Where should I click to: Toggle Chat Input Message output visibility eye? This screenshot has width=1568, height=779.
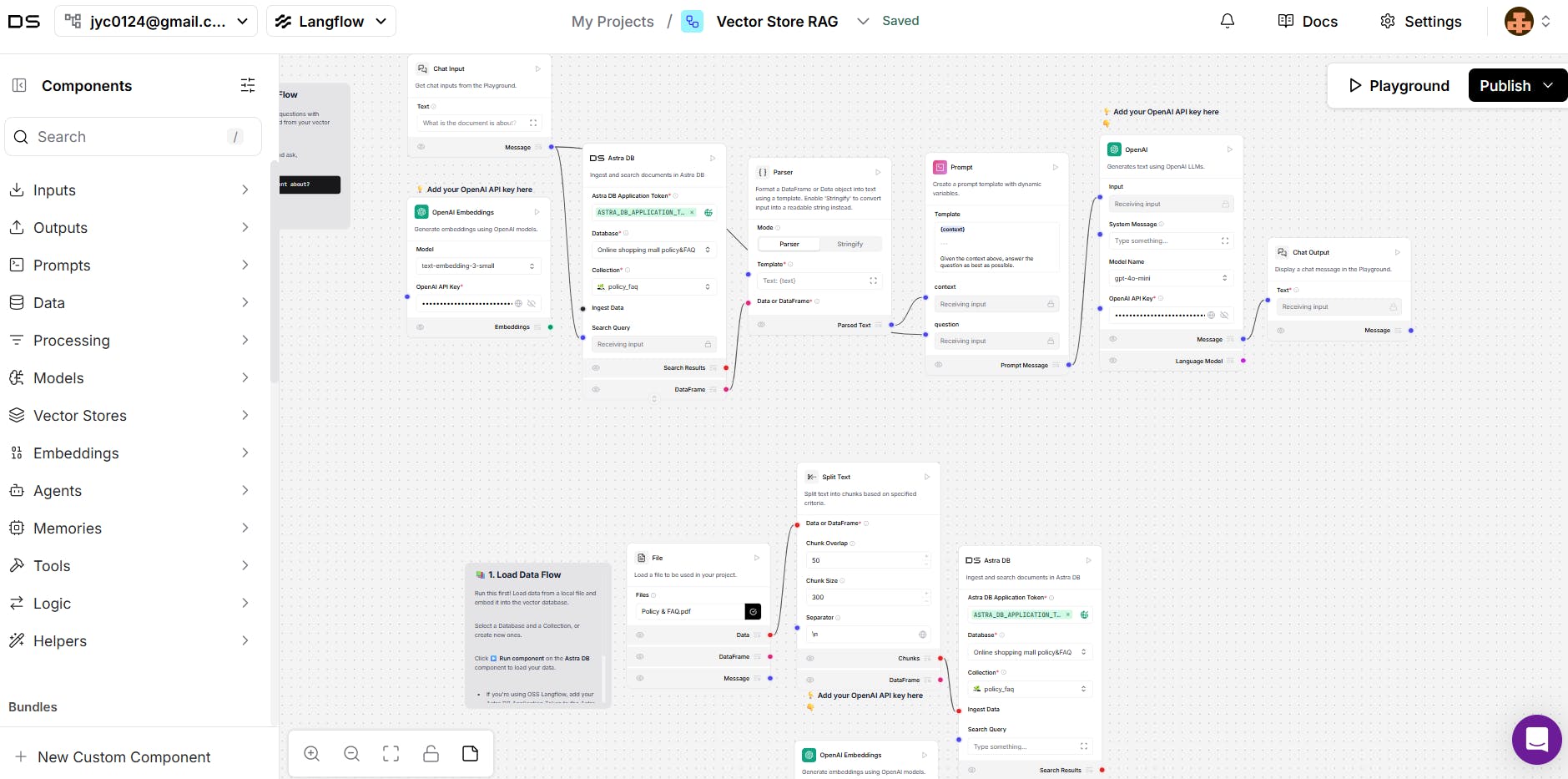(x=421, y=147)
